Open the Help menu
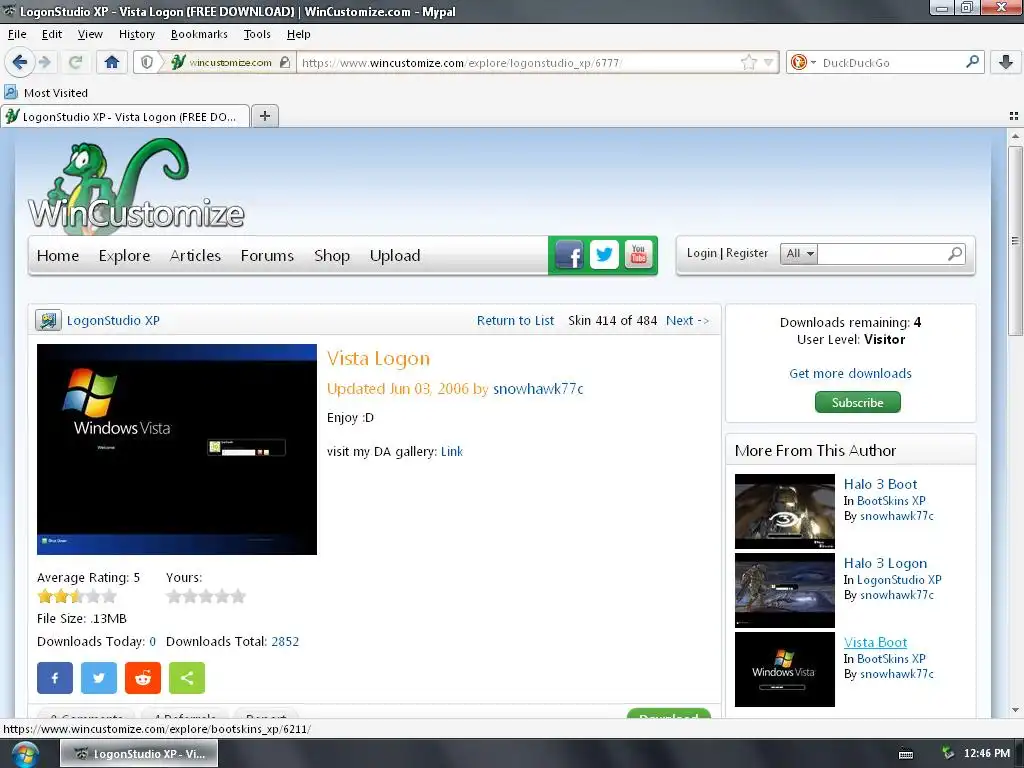The height and width of the screenshot is (768, 1024). 298,34
